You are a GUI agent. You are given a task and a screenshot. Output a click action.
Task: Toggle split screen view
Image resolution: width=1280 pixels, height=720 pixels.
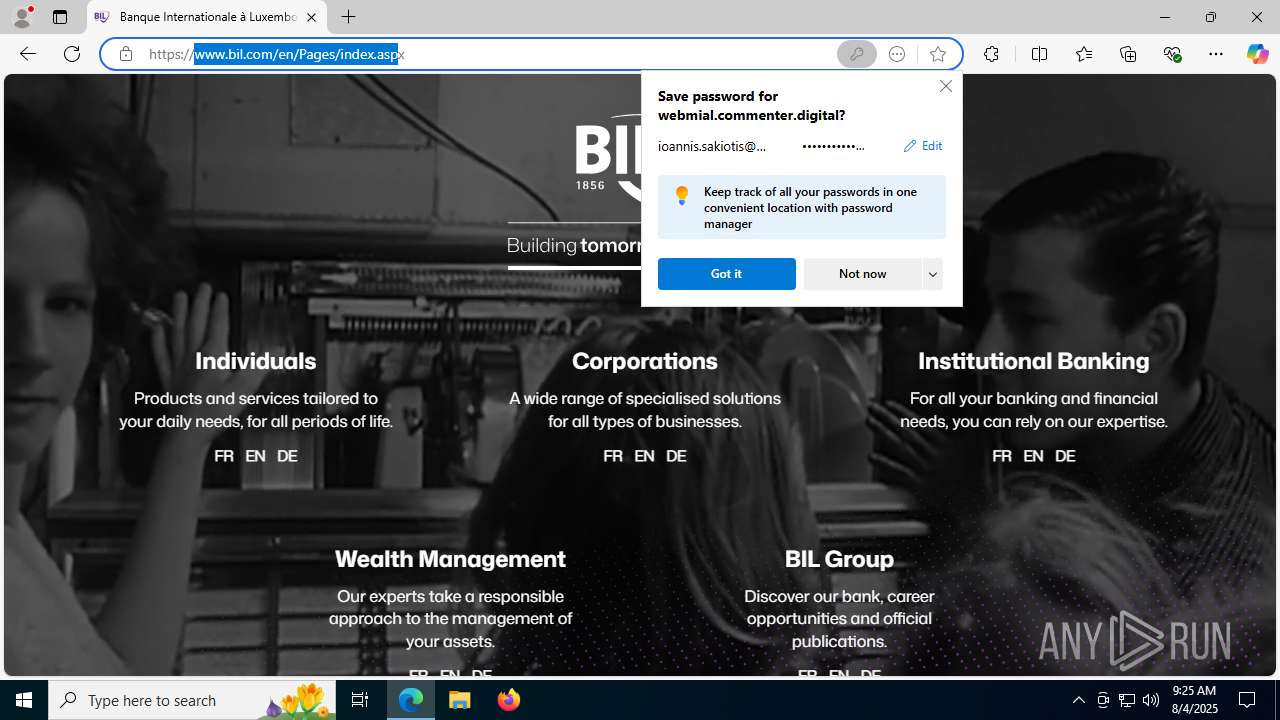point(1039,54)
